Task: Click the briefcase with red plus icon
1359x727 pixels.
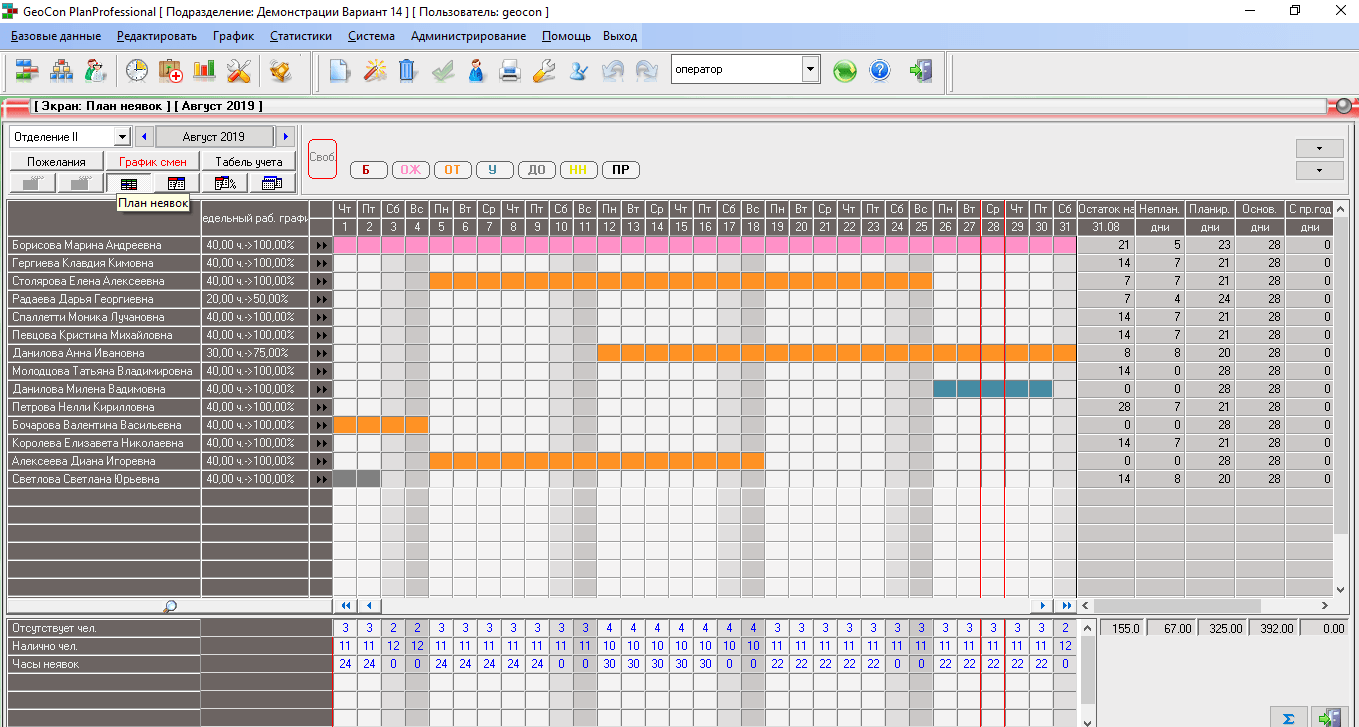Action: click(171, 71)
